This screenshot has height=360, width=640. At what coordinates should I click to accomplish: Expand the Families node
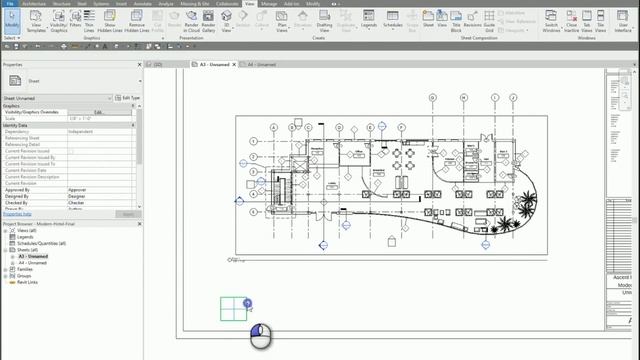pos(6,269)
